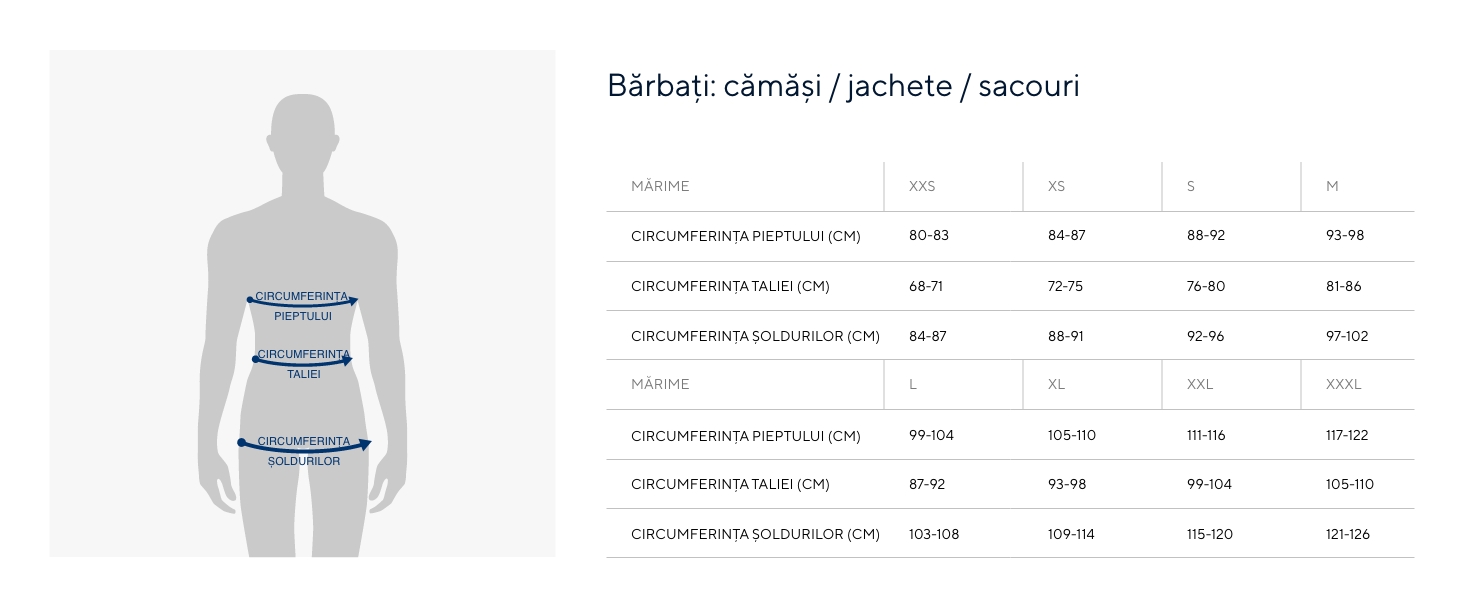
Task: Click the PIEPTULUI label on the body diagram
Action: coord(303,316)
